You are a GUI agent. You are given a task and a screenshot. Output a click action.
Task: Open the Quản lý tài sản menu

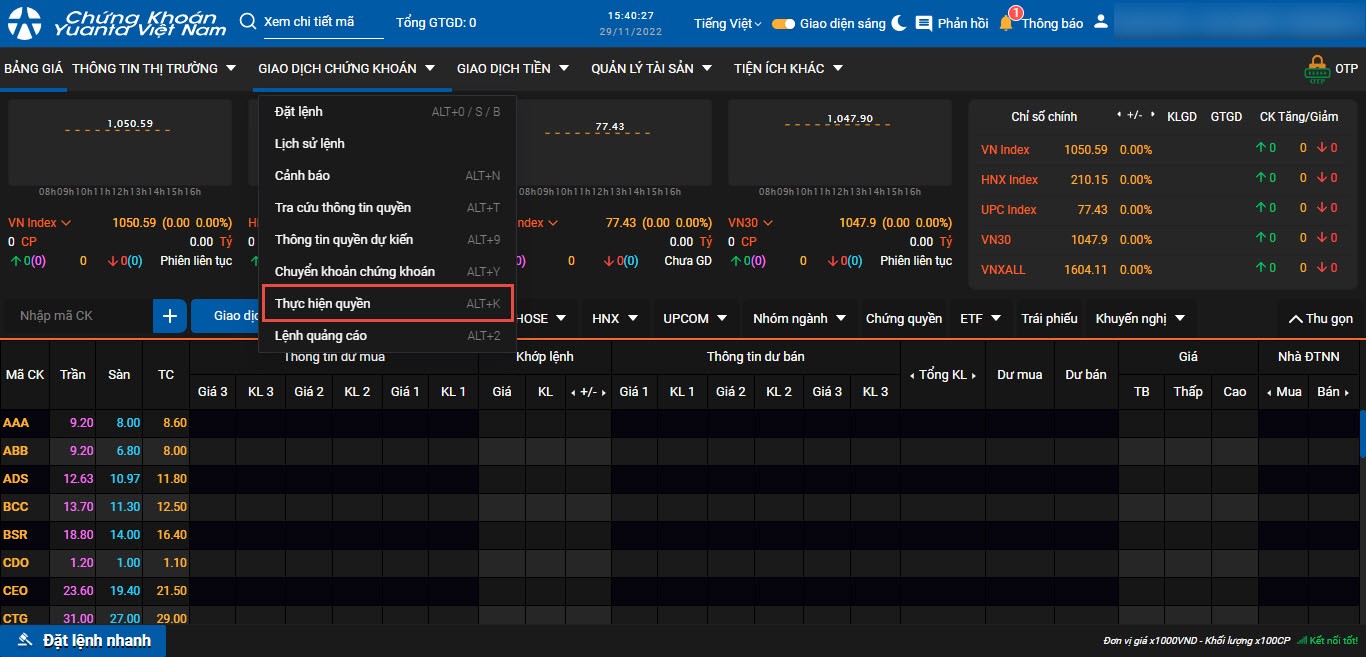click(x=651, y=68)
